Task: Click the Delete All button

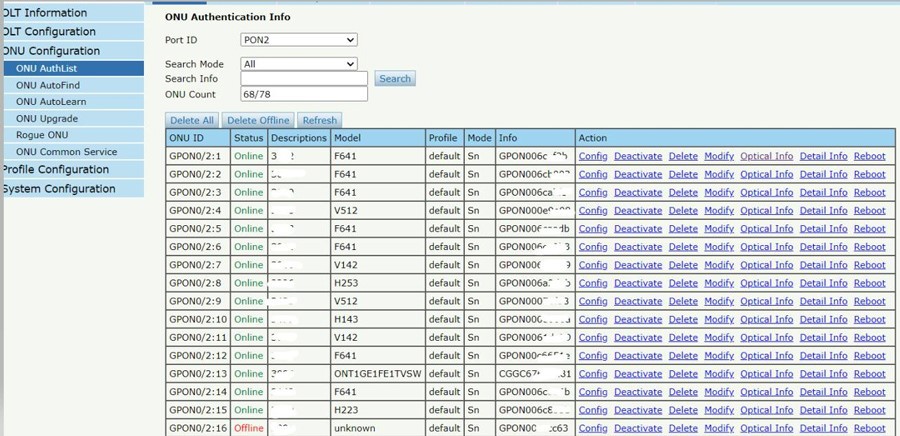Action: coord(192,120)
